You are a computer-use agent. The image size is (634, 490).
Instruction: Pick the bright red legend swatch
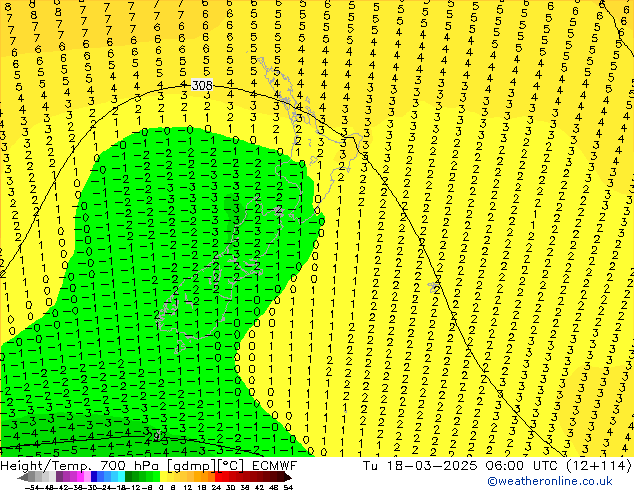point(218,476)
